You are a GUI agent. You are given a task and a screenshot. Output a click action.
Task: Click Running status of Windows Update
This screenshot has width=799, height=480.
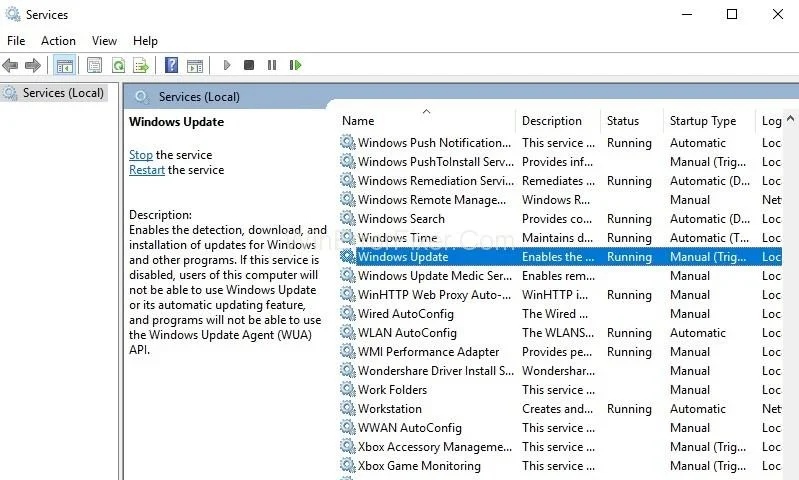coord(629,257)
